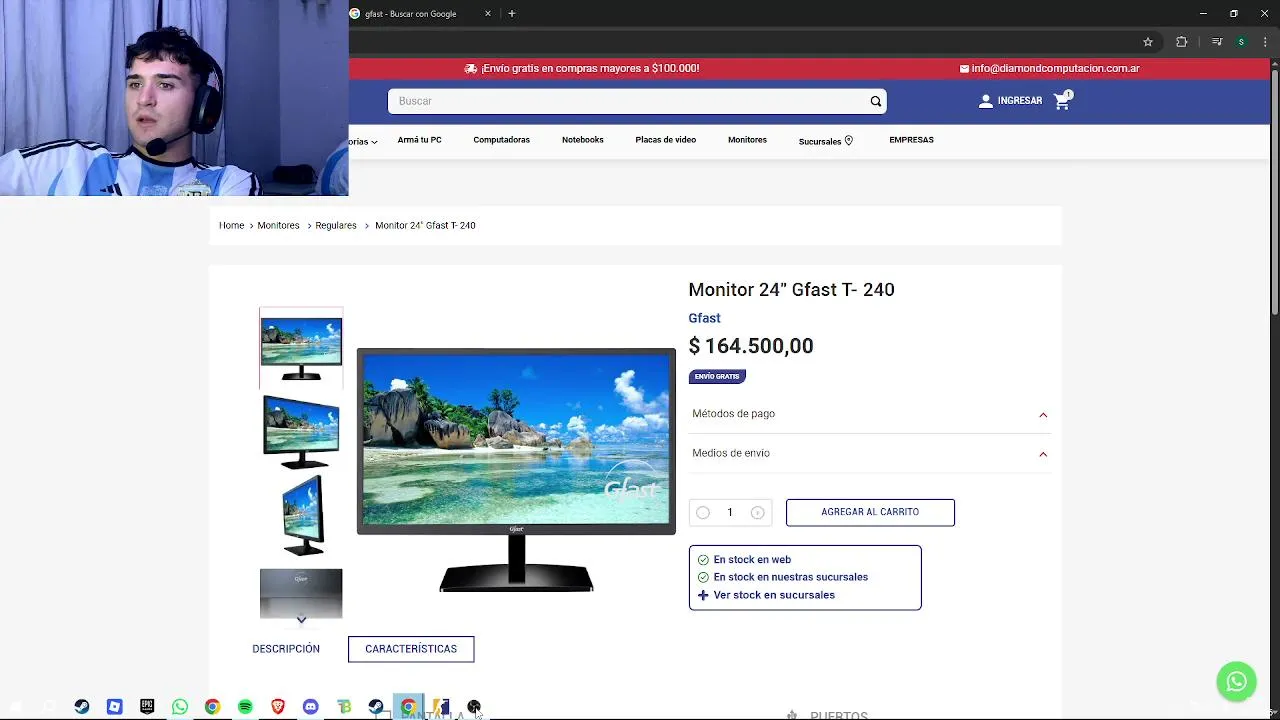
Task: Click the envelope icon by info email
Action: 964,69
